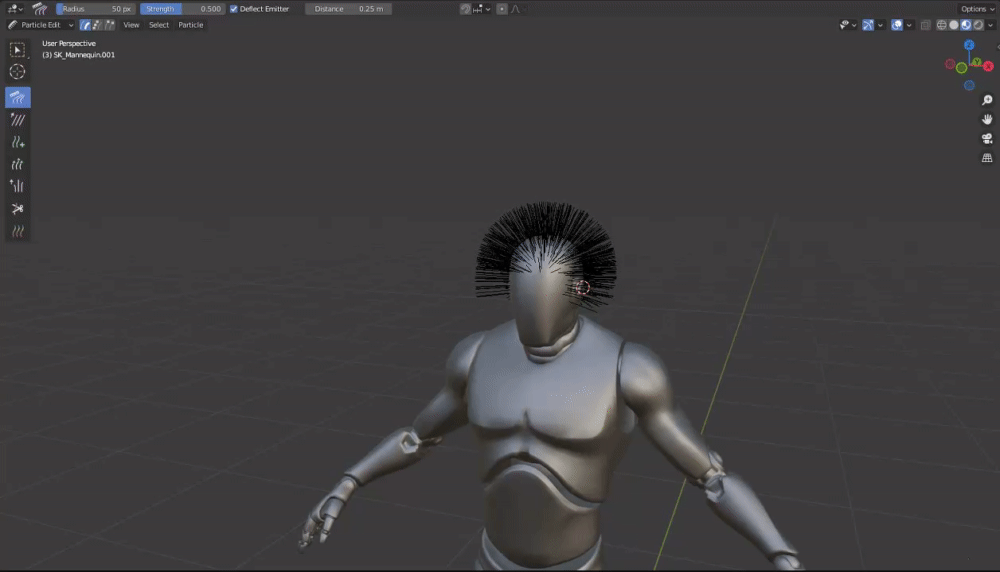Select the Select Box tool
1000x572 pixels.
coord(17,50)
